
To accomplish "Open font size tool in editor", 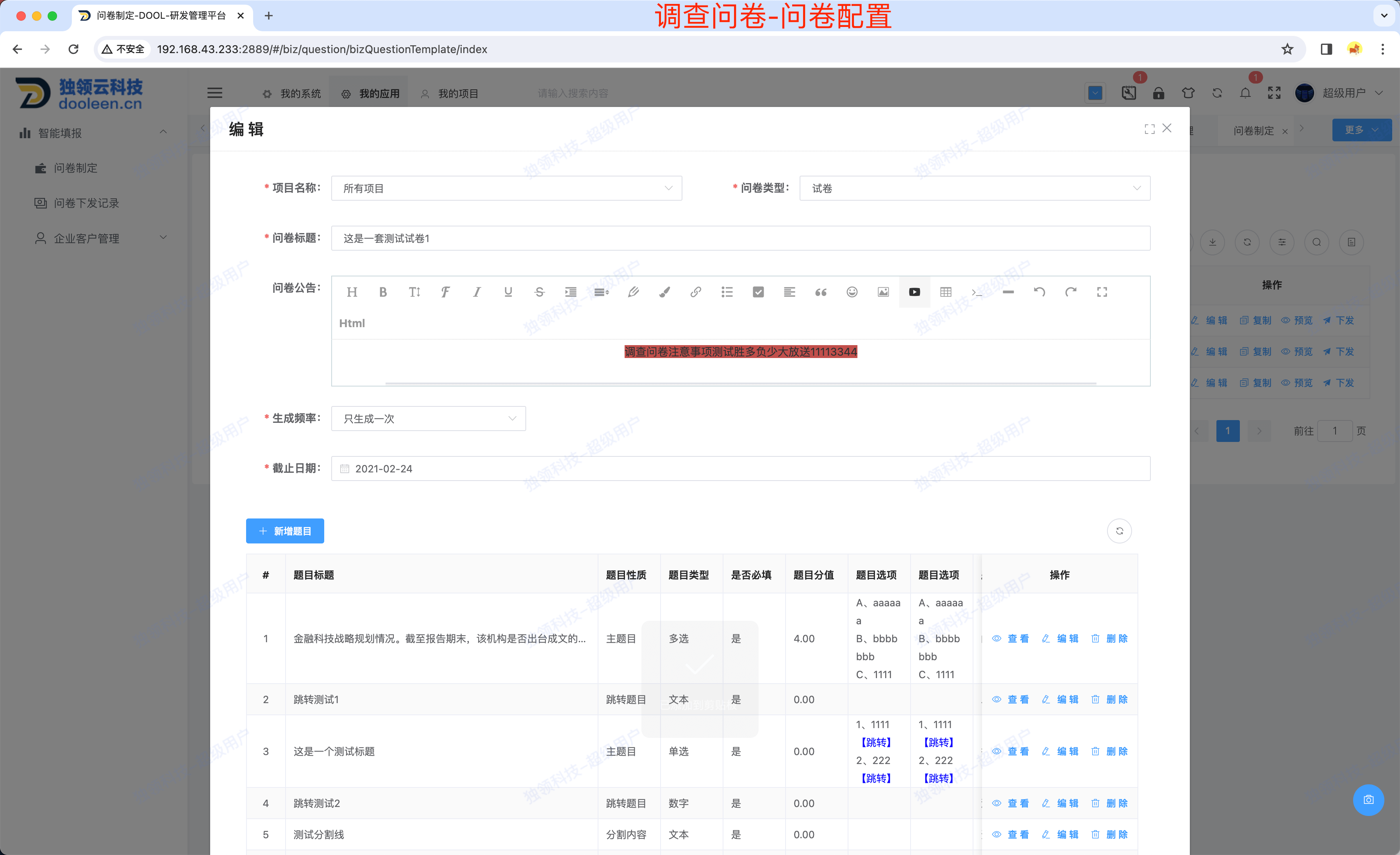I will click(x=414, y=292).
